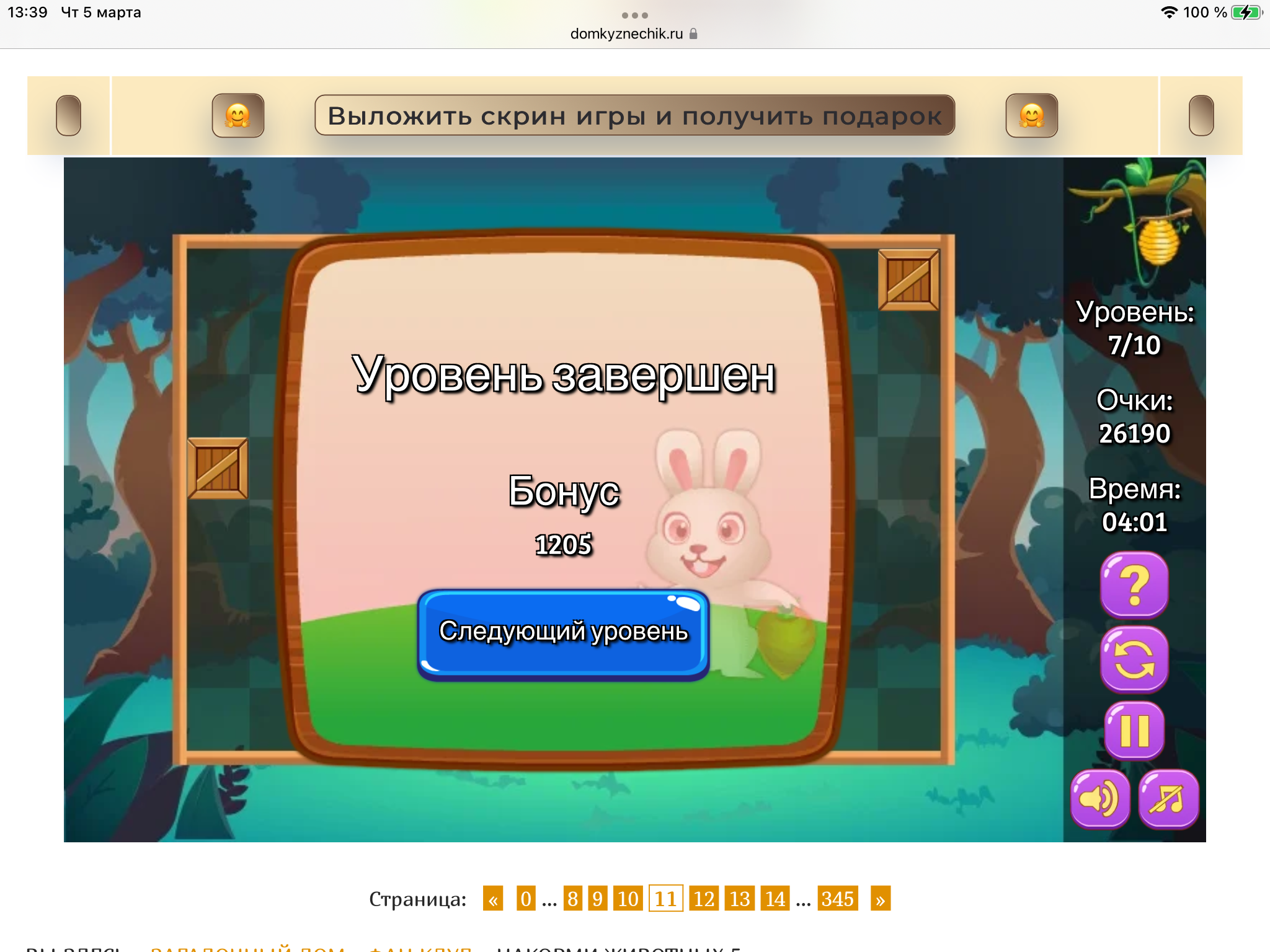The width and height of the screenshot is (1270, 952).
Task: Go to next page with » arrow
Action: click(x=880, y=899)
